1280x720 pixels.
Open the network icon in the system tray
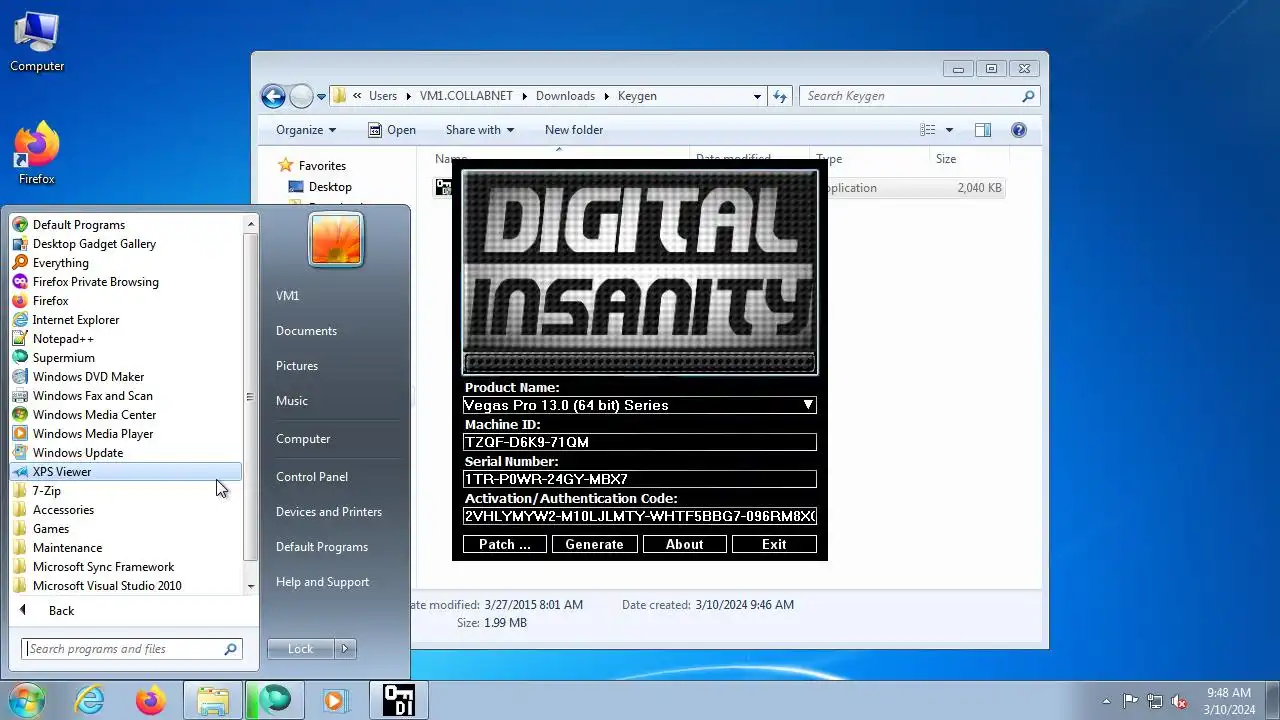click(x=1155, y=701)
